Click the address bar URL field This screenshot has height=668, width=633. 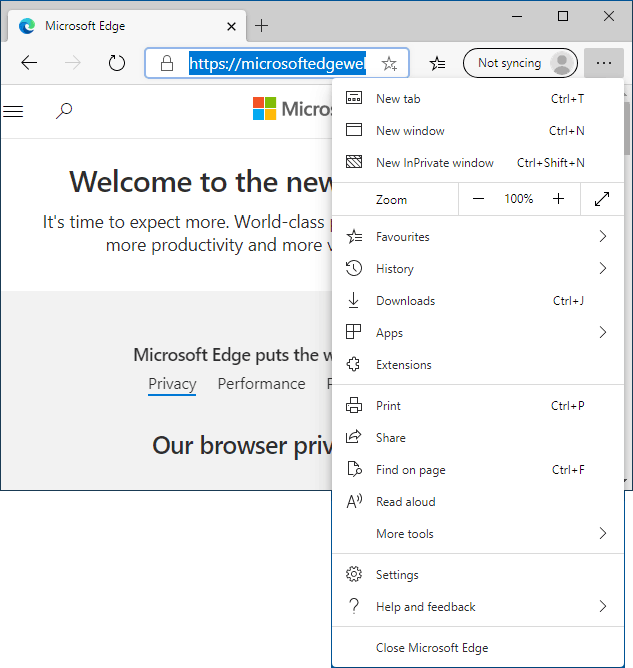277,63
